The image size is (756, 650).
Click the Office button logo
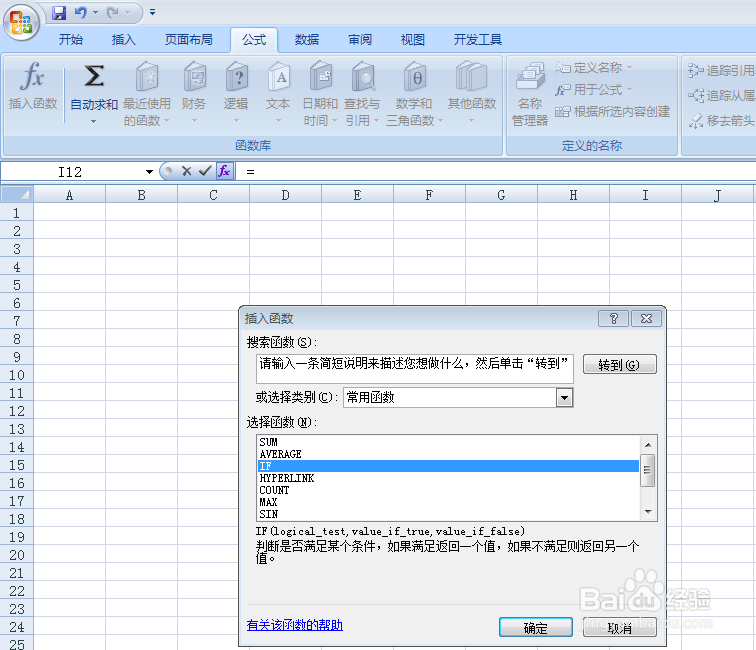[x=21, y=22]
